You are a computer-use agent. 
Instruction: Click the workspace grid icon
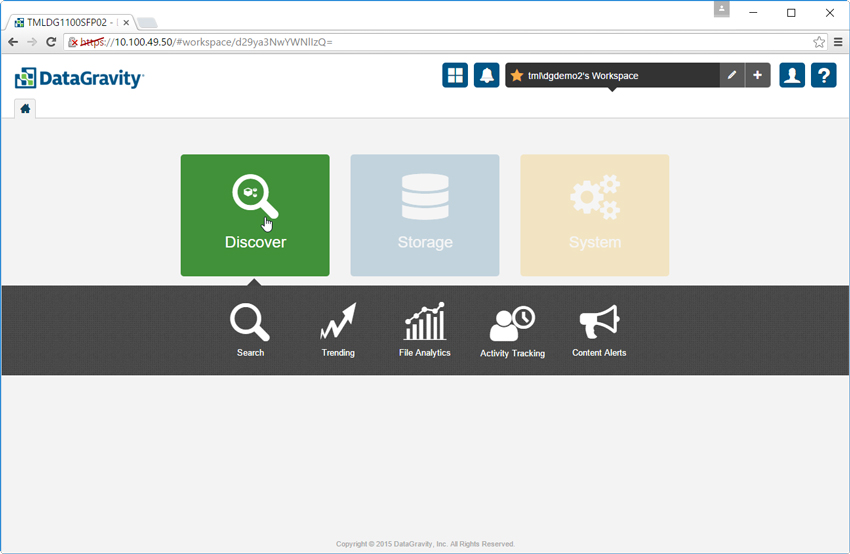click(x=455, y=75)
